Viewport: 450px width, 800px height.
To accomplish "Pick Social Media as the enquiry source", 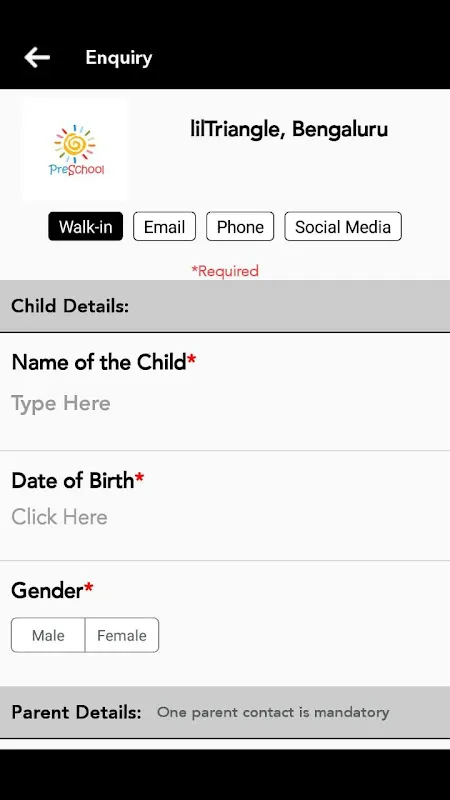I will (x=343, y=227).
